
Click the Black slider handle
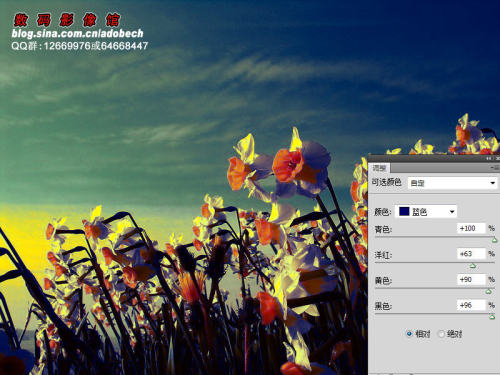click(492, 317)
